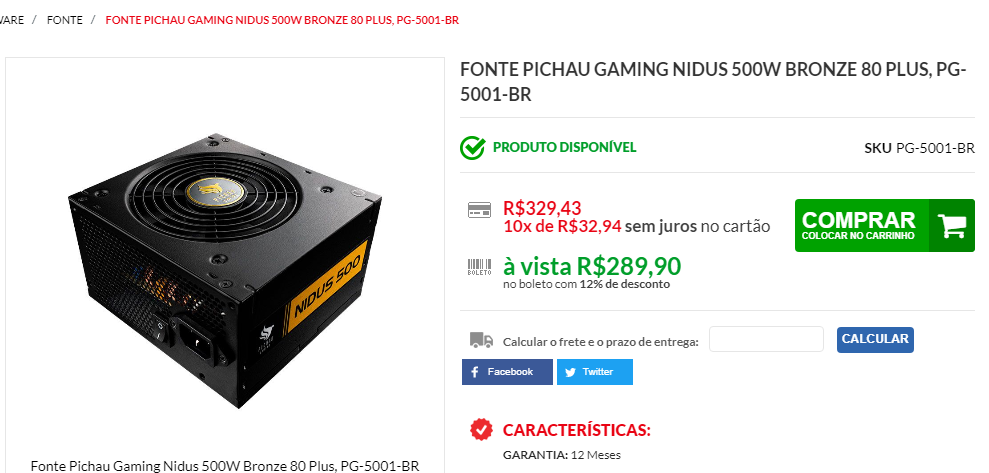989x473 pixels.
Task: Click the credit card payment icon
Action: [x=479, y=210]
